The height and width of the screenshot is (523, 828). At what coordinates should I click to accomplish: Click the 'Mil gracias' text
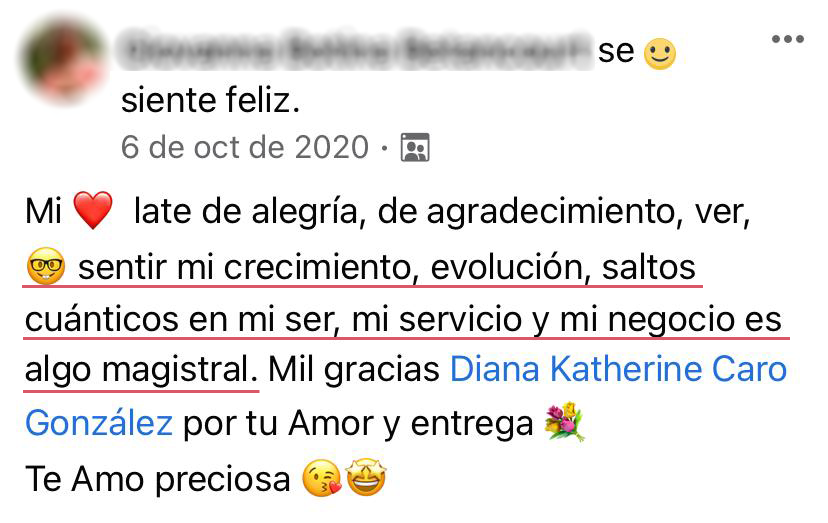tap(354, 369)
